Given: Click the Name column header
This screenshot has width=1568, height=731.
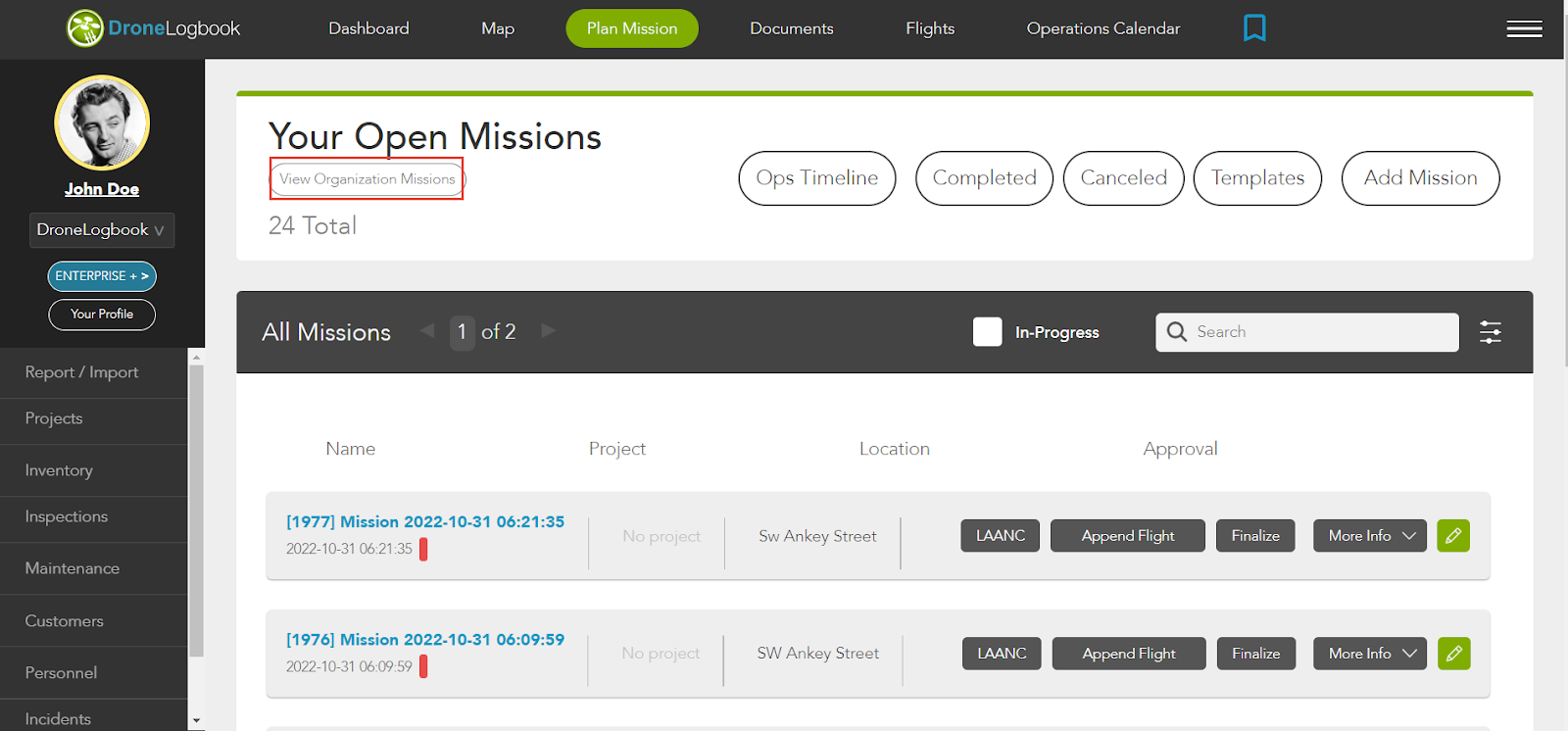Looking at the screenshot, I should click(x=351, y=449).
